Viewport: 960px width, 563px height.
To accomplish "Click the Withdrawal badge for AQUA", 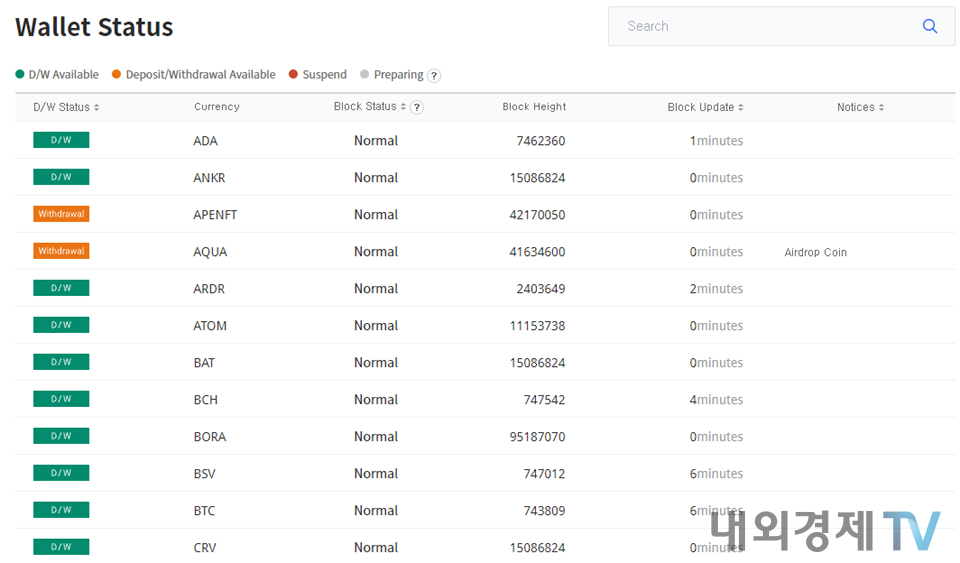I will pyautogui.click(x=61, y=251).
